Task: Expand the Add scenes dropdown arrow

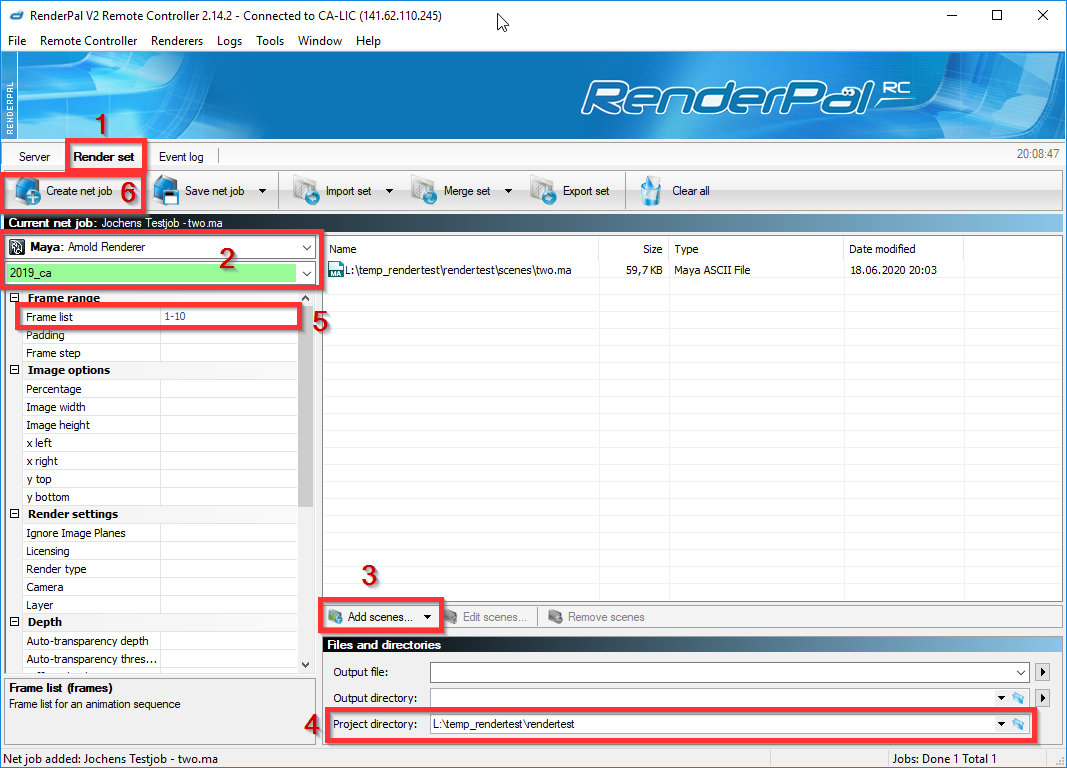Action: [x=428, y=617]
